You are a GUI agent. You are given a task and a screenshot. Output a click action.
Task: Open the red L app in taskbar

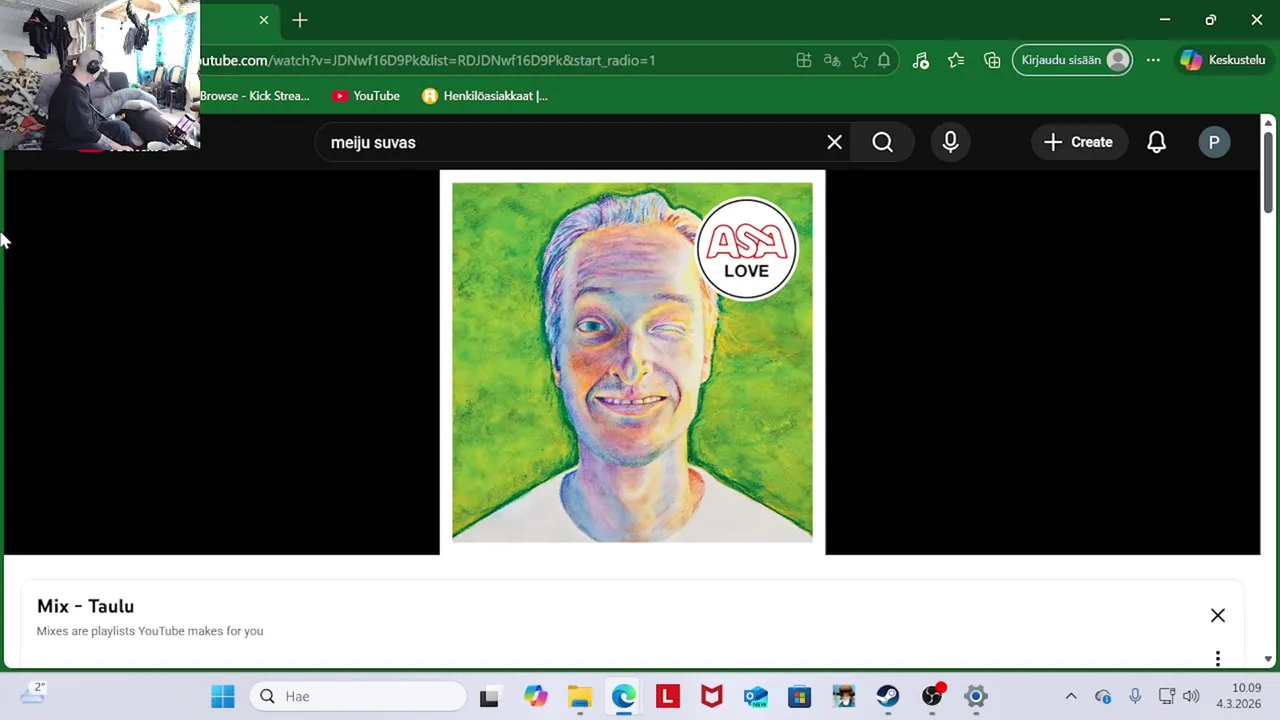[x=668, y=696]
